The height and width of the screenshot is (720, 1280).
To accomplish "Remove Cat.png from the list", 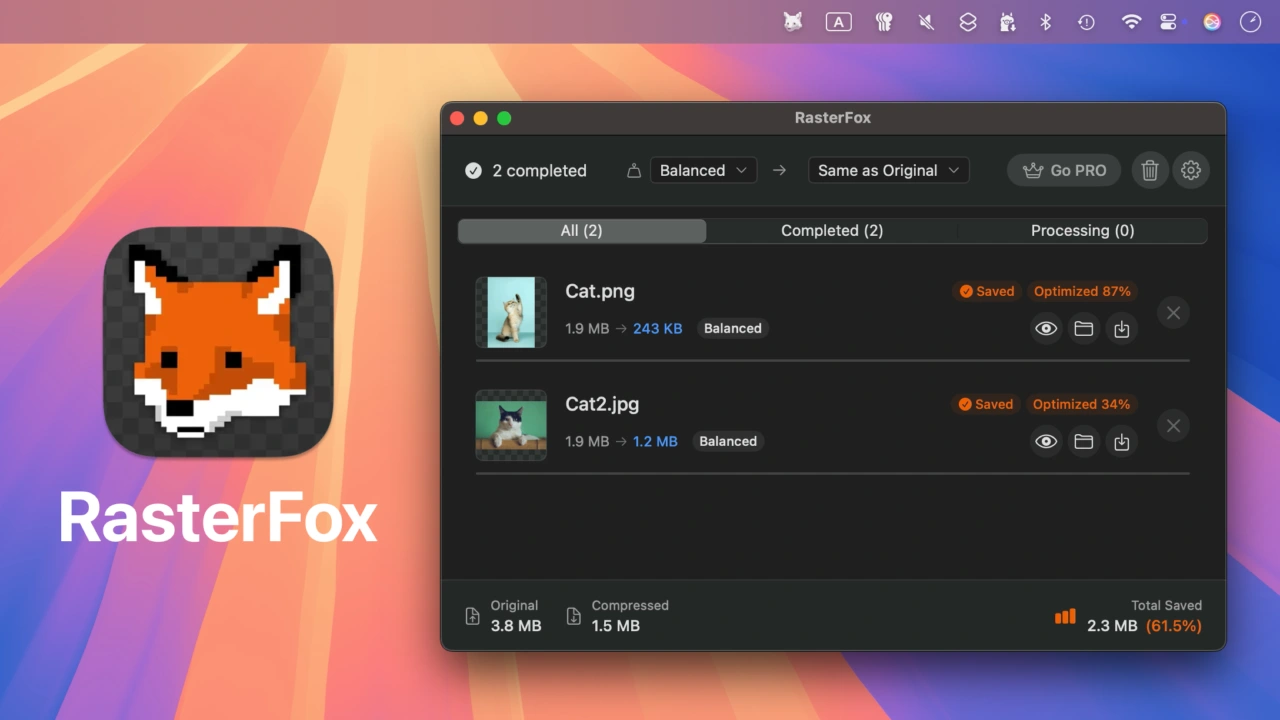I will [1173, 313].
